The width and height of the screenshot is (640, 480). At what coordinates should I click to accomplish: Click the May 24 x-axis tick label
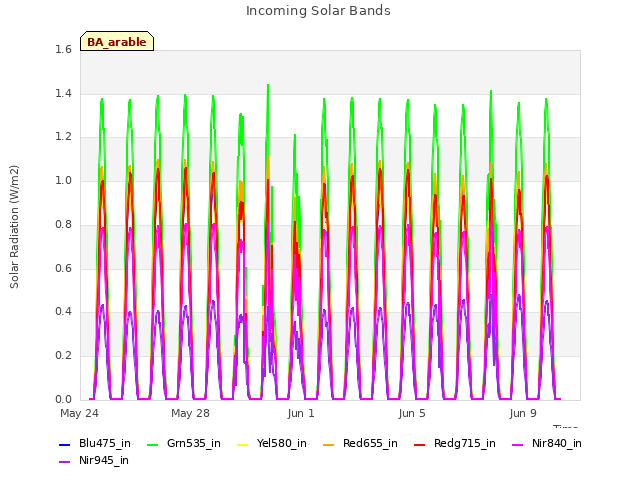point(79,413)
